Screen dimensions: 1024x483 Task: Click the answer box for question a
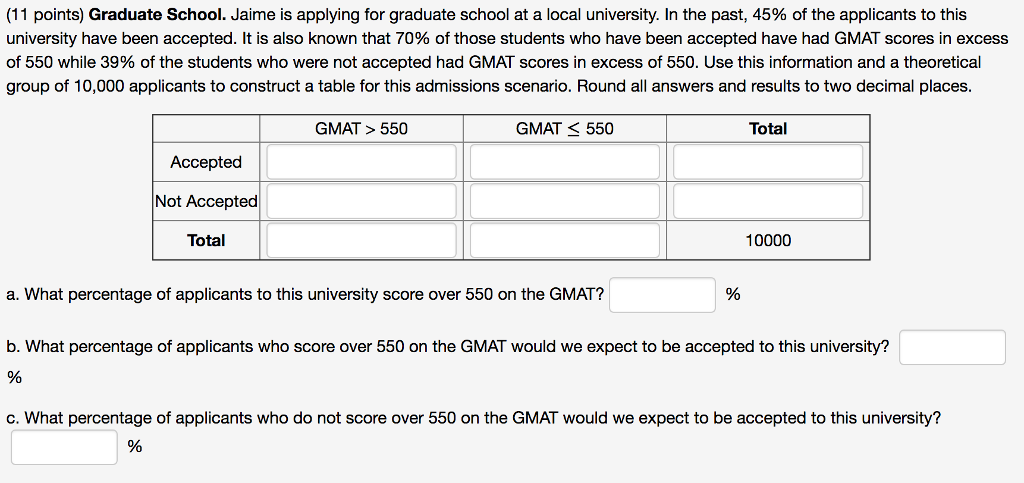(663, 295)
